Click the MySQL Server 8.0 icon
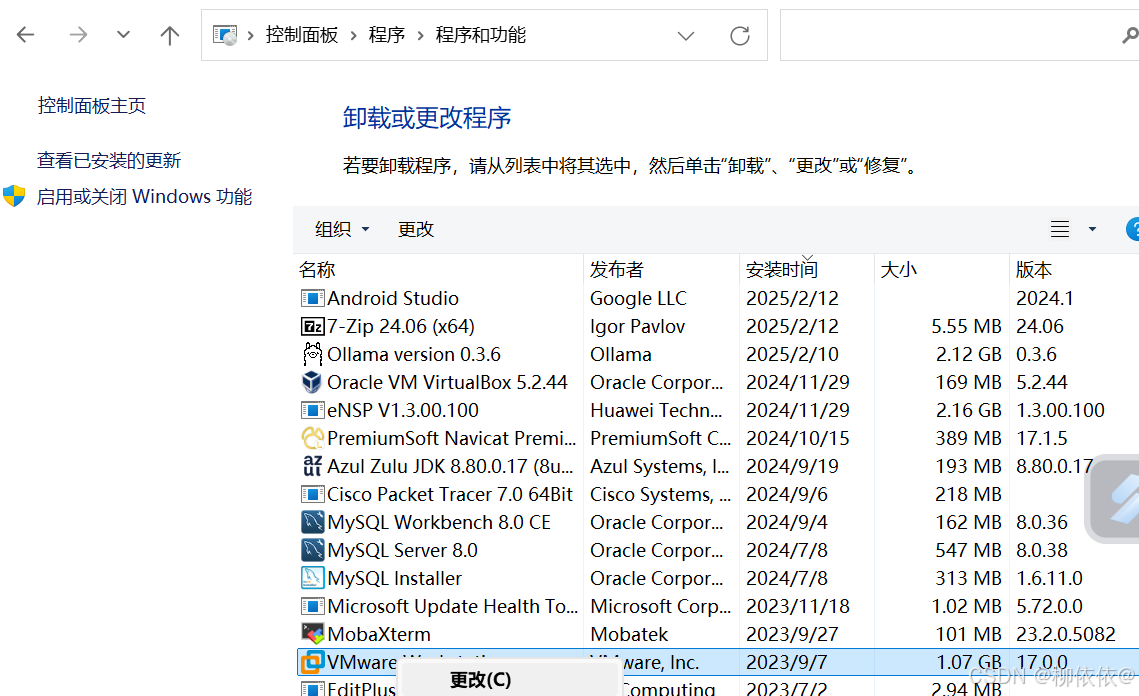 point(312,550)
